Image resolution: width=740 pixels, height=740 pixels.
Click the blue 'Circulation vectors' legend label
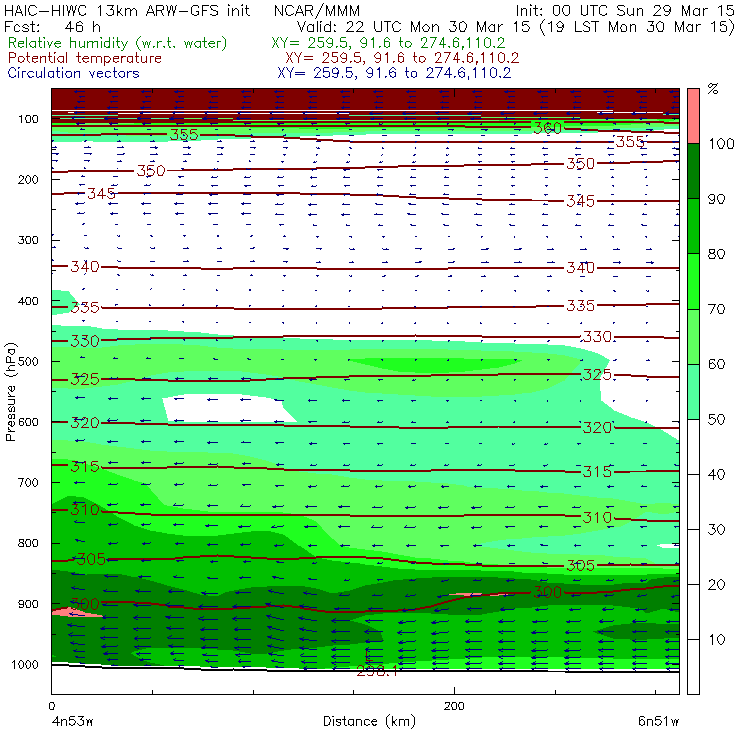(73, 73)
